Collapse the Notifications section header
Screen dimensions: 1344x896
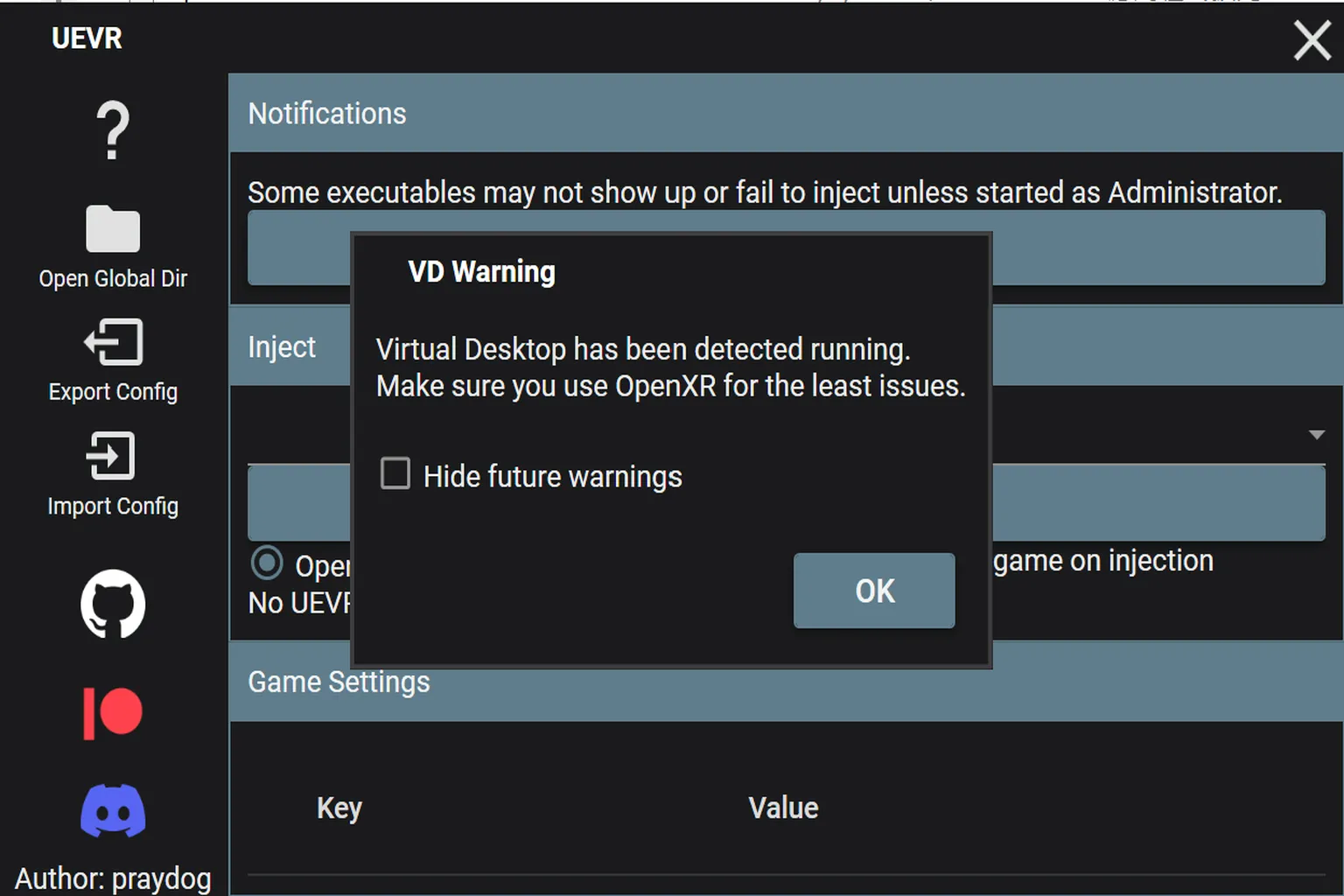tap(786, 113)
